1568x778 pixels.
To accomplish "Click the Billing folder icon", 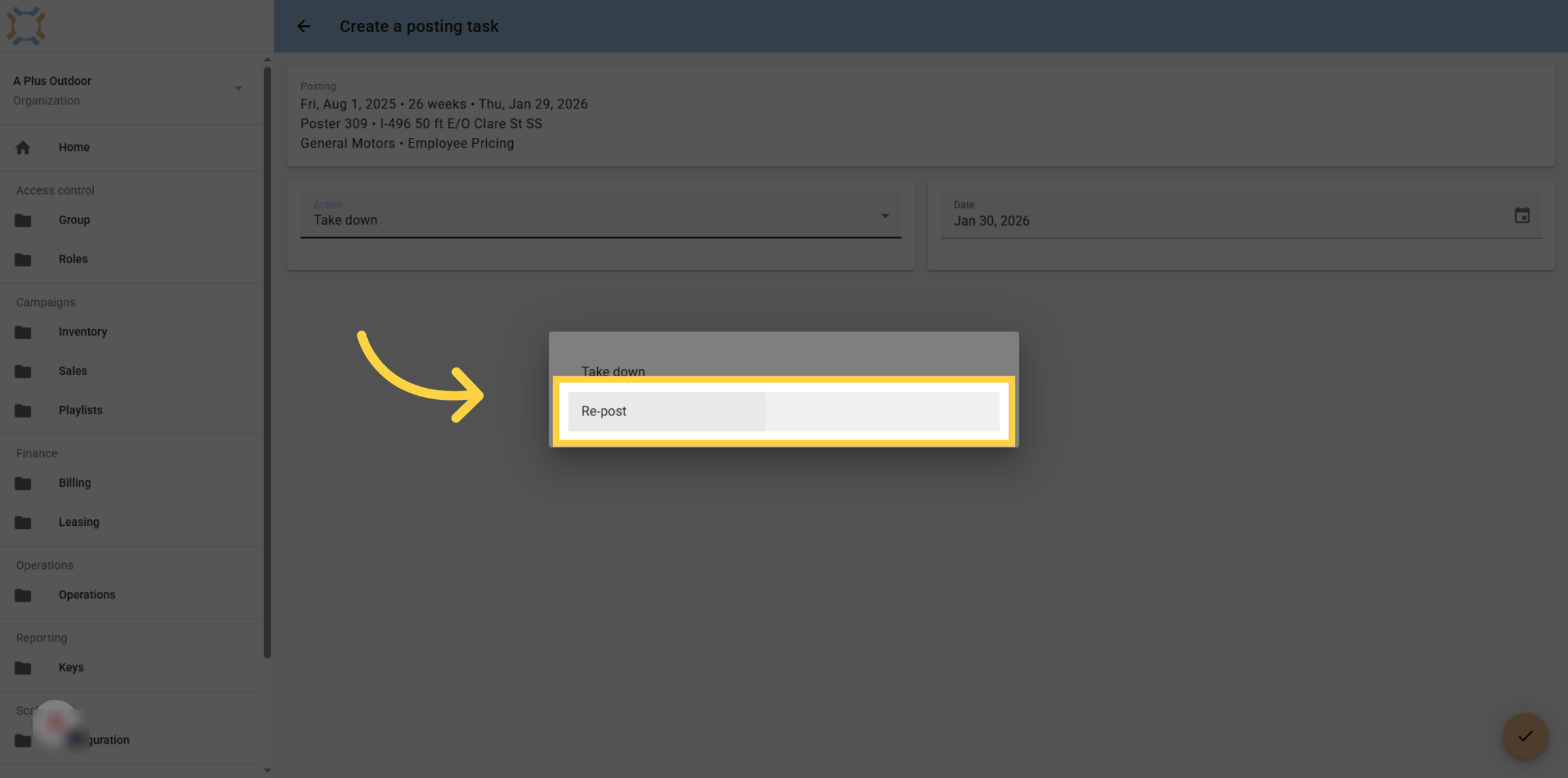I will coord(23,483).
